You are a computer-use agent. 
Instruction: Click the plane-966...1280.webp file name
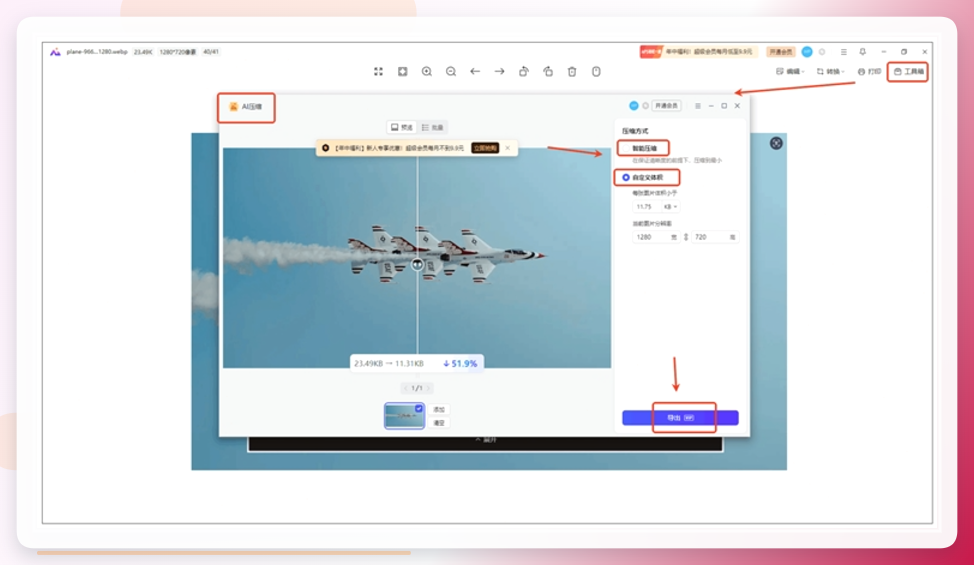click(97, 52)
